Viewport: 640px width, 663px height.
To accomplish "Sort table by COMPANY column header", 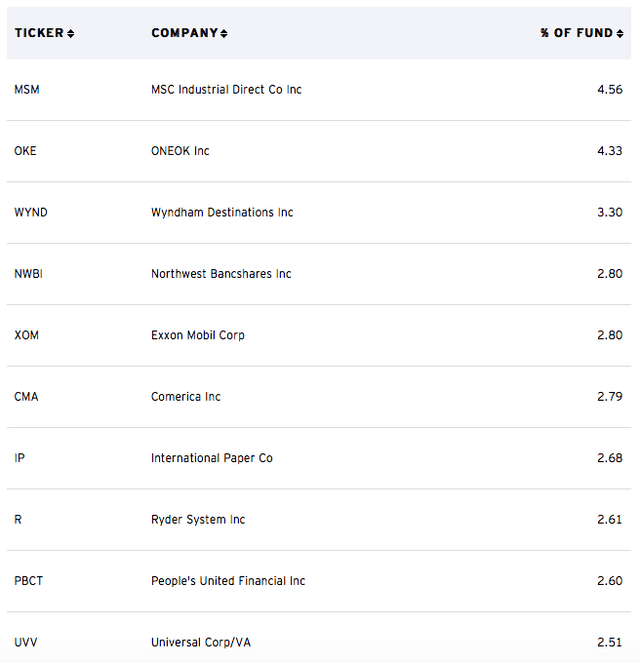I will coord(185,33).
